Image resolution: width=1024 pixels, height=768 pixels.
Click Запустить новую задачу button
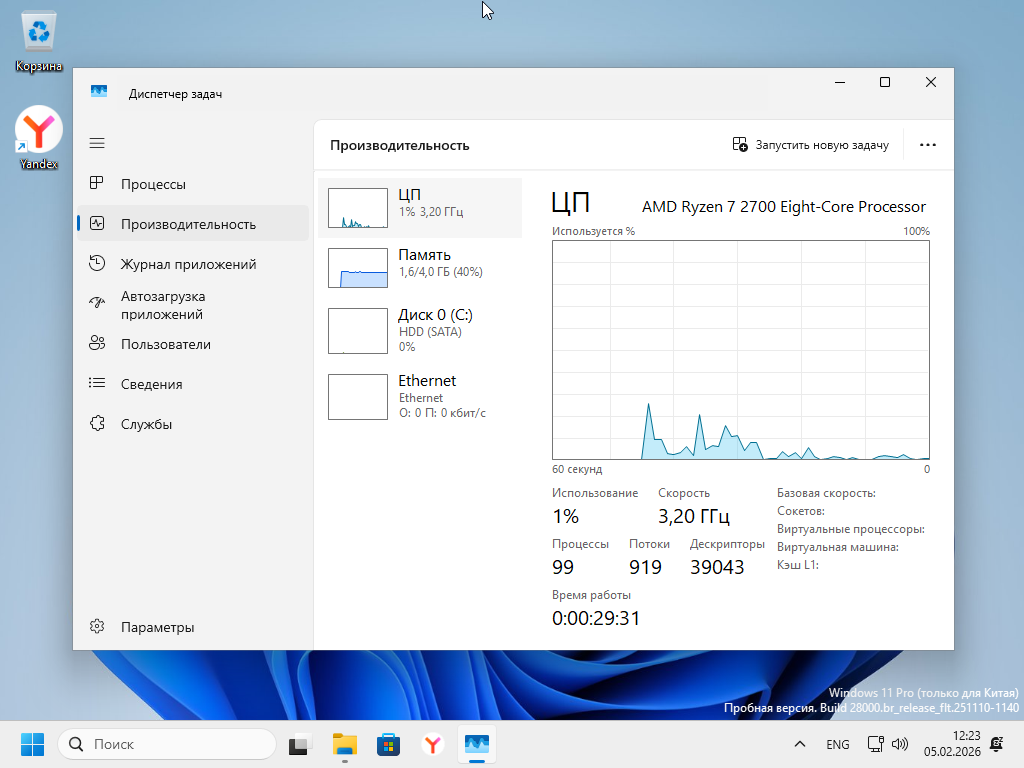click(x=810, y=145)
